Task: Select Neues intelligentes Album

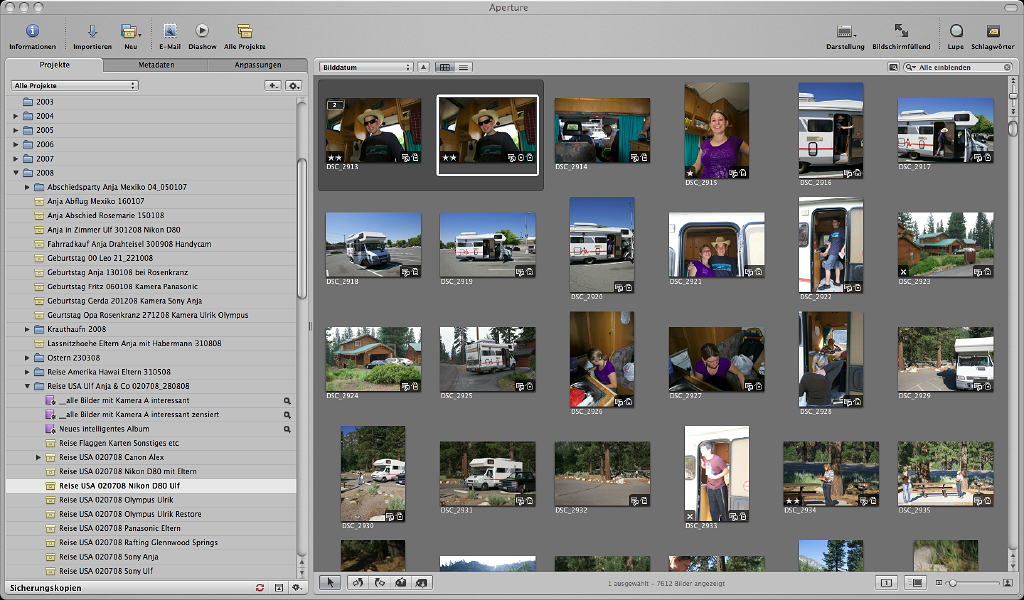Action: point(104,428)
